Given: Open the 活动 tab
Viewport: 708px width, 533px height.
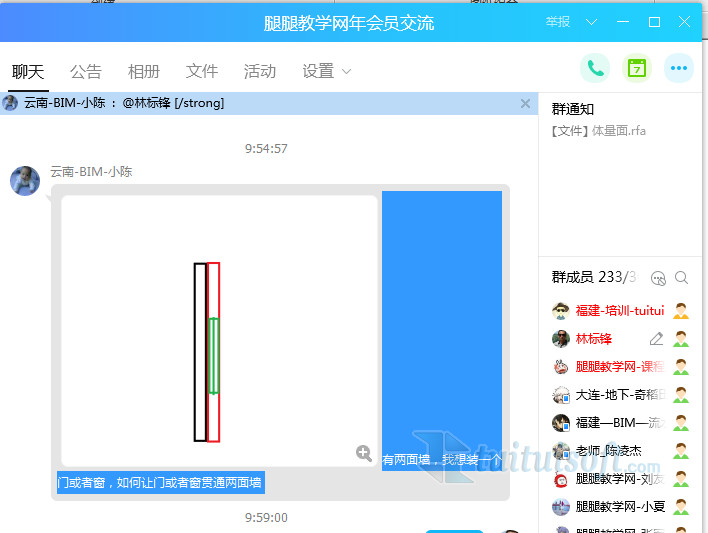Looking at the screenshot, I should click(x=260, y=71).
